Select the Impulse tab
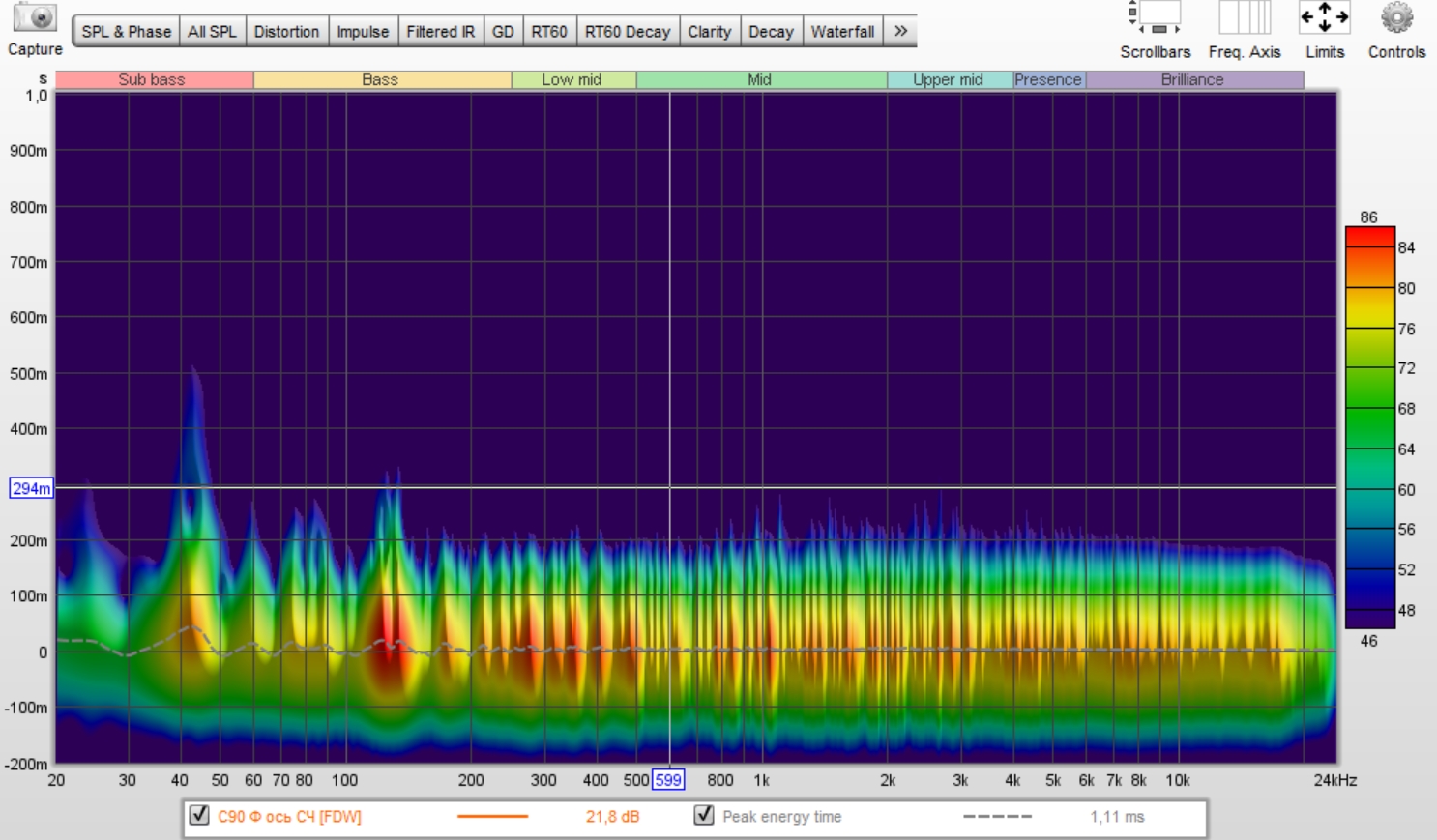 363,32
